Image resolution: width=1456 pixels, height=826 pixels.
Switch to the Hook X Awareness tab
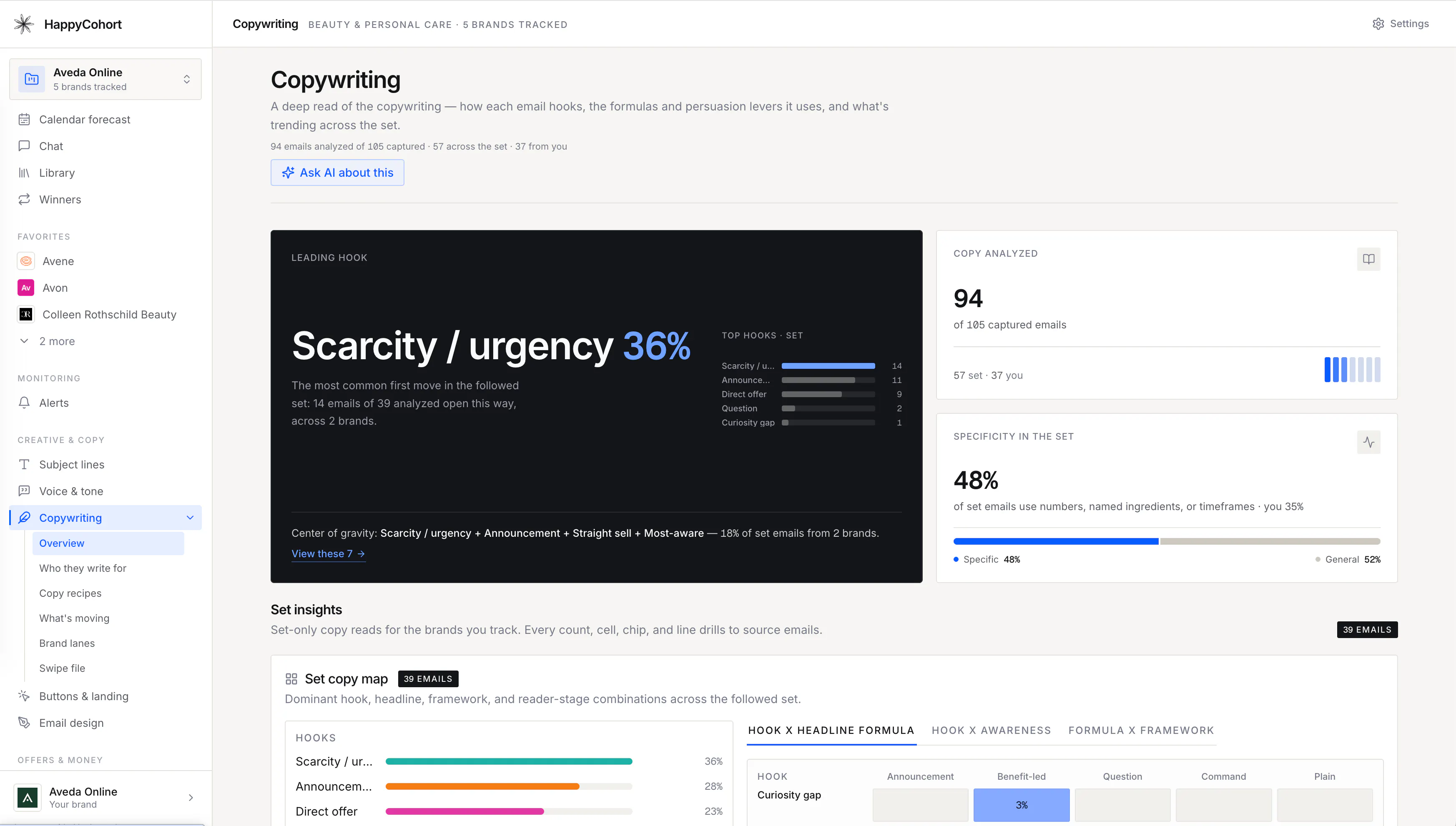point(991,731)
